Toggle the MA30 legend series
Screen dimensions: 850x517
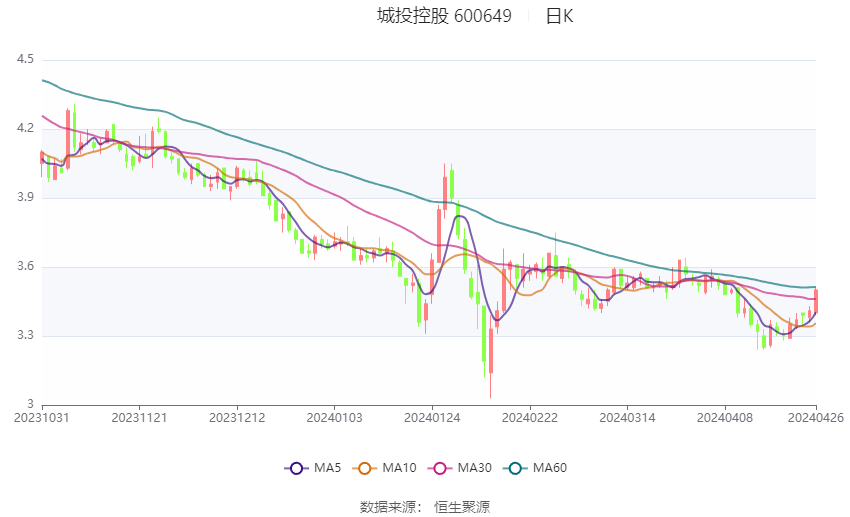(x=460, y=468)
